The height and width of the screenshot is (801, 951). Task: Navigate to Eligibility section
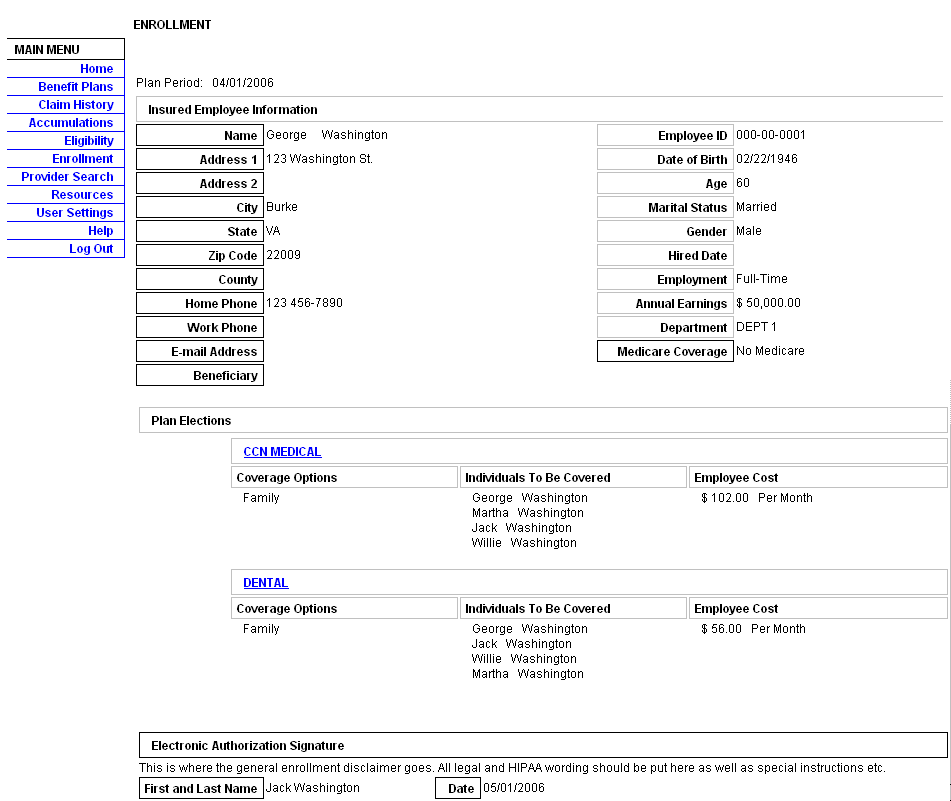pos(89,141)
